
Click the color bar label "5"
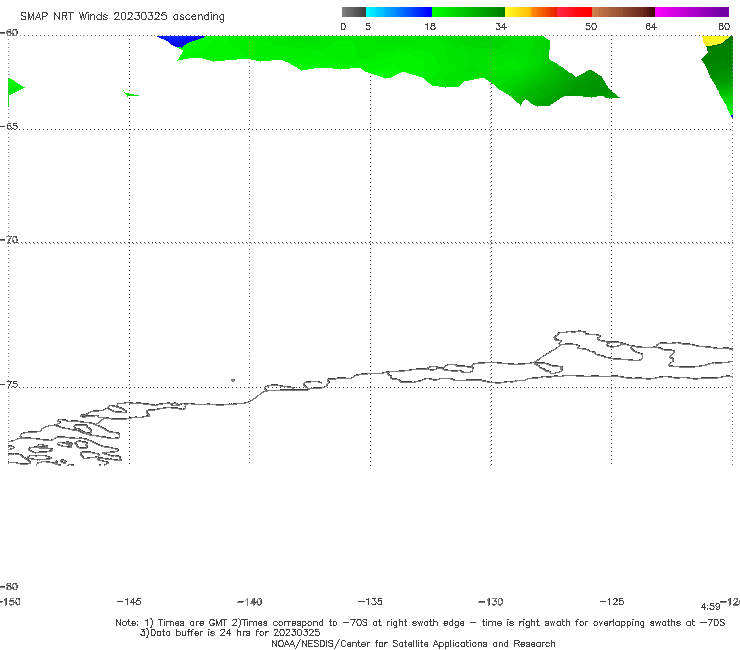click(x=368, y=27)
